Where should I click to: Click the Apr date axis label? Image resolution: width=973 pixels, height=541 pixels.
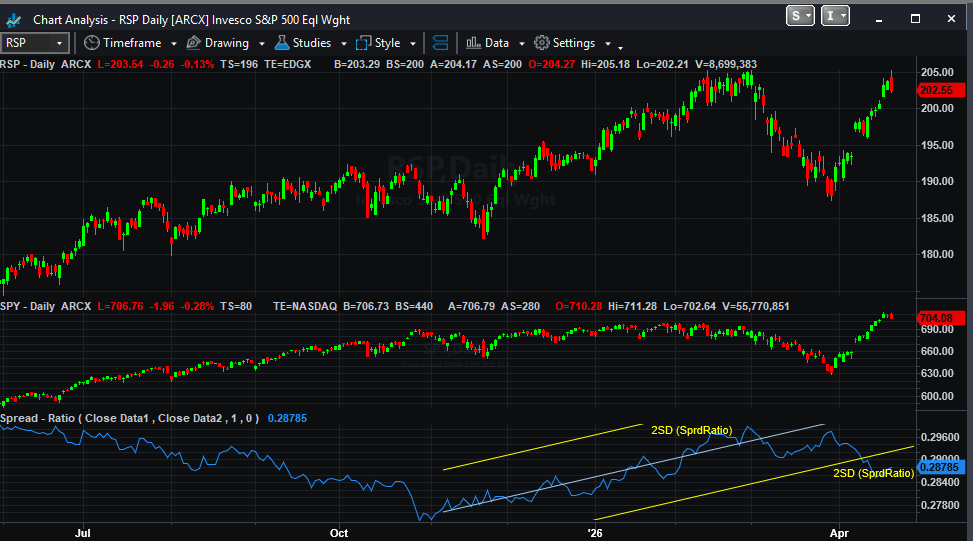click(839, 533)
